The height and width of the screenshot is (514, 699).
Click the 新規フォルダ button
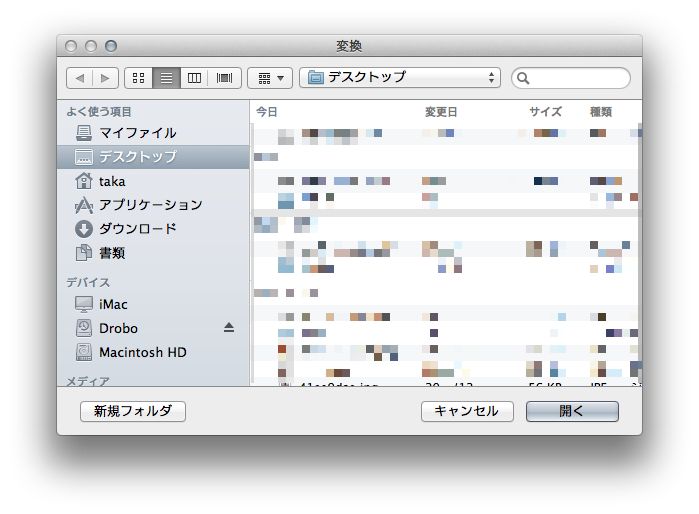[133, 411]
